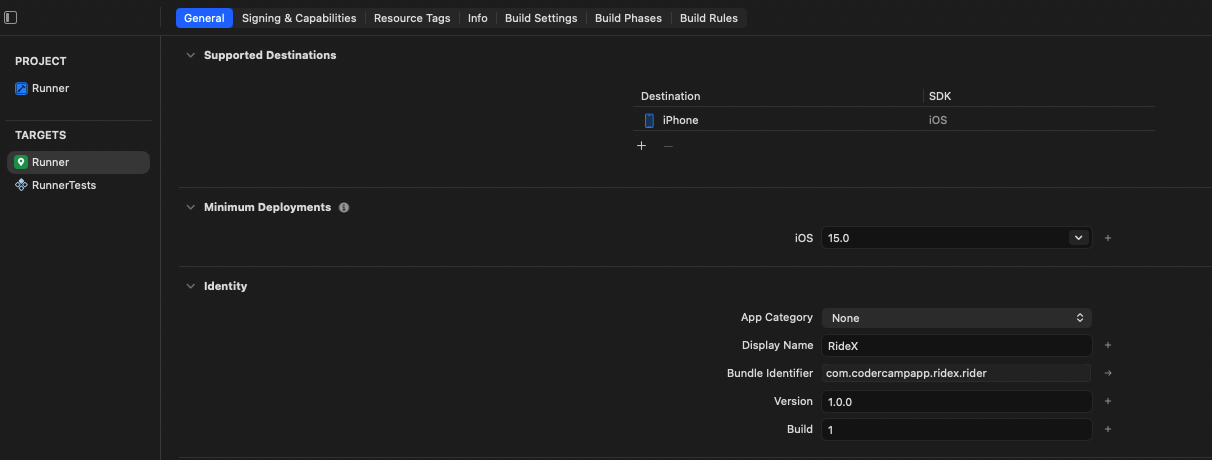Remove destination with minus button
Screen dimensions: 1212x460
click(668, 145)
